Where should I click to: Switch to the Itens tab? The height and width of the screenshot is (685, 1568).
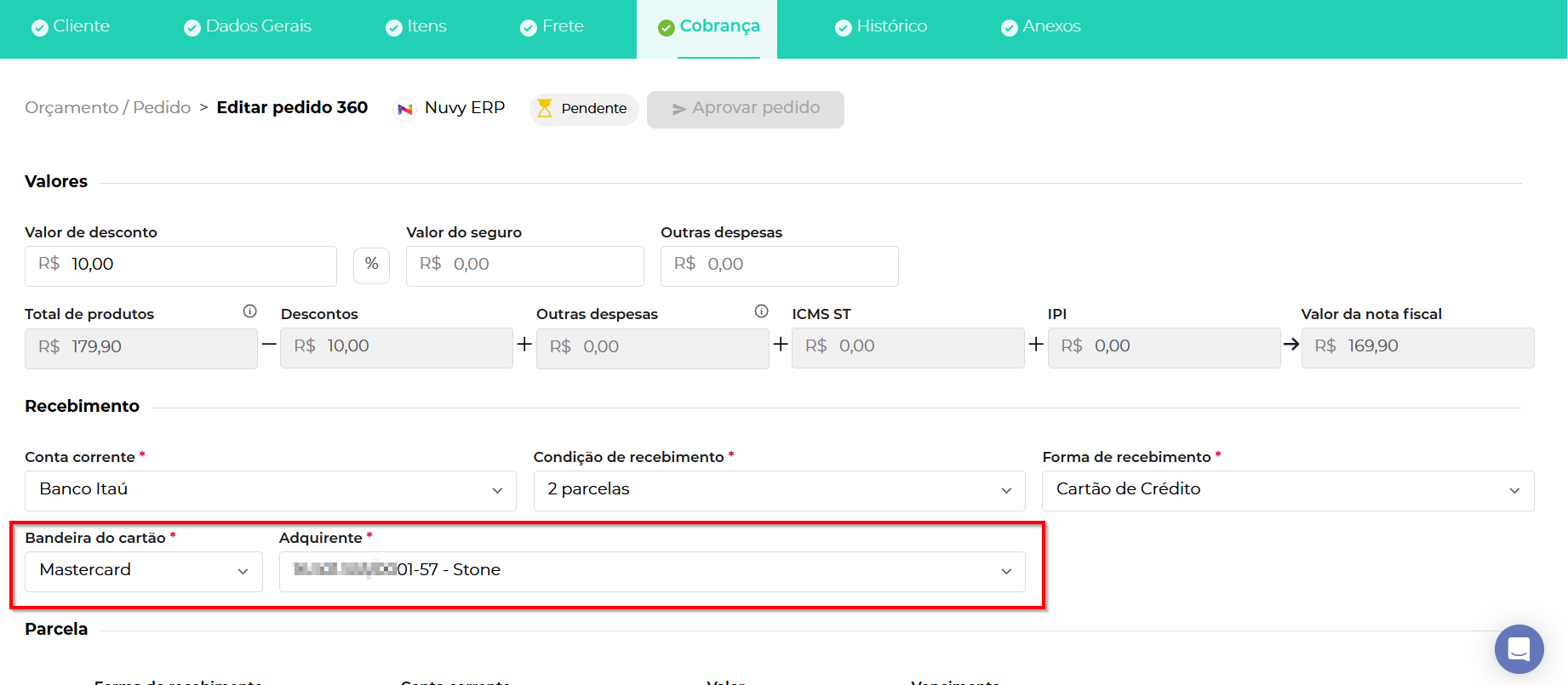coord(416,26)
